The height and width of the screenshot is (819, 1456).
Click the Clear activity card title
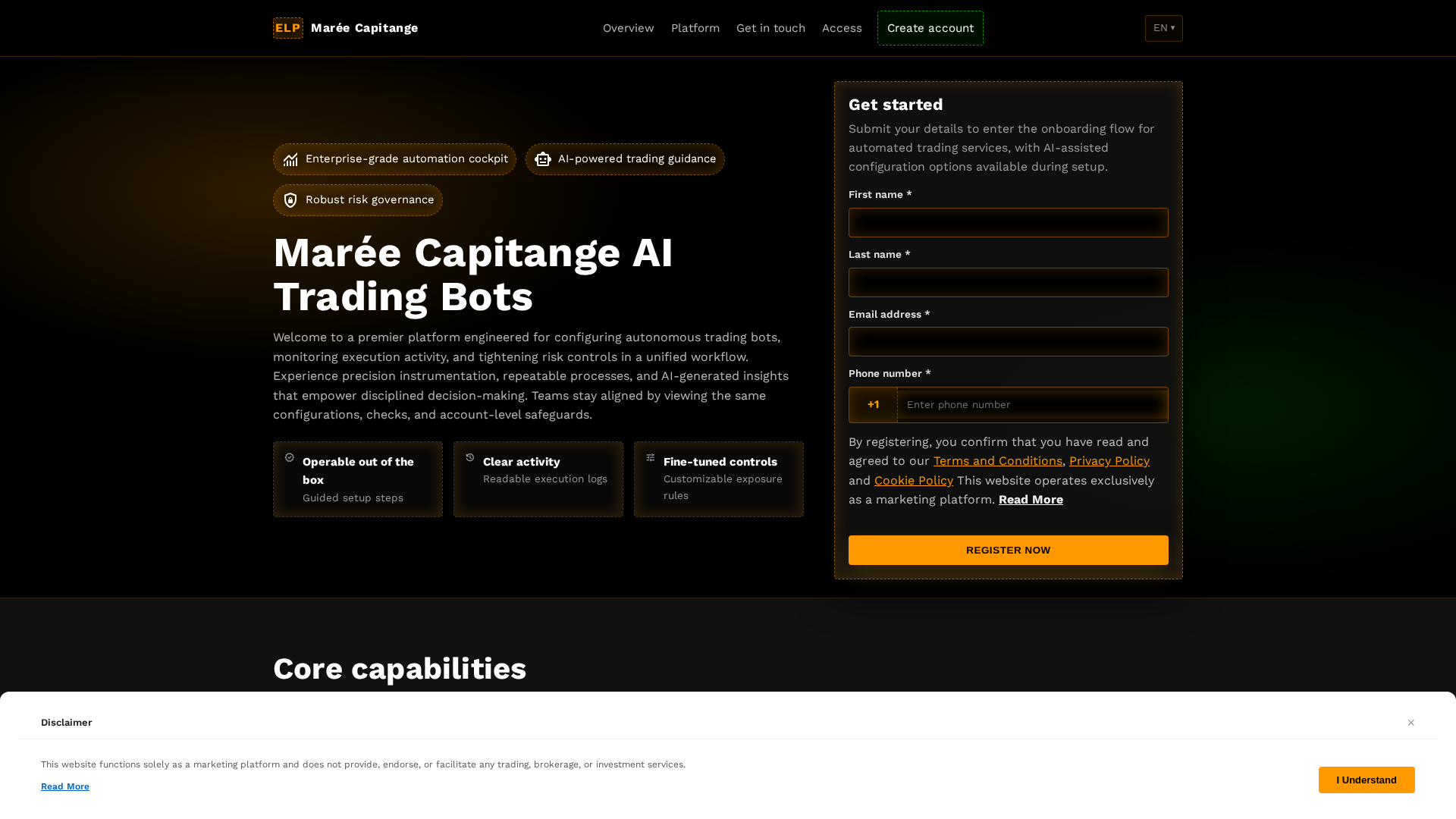tap(522, 462)
